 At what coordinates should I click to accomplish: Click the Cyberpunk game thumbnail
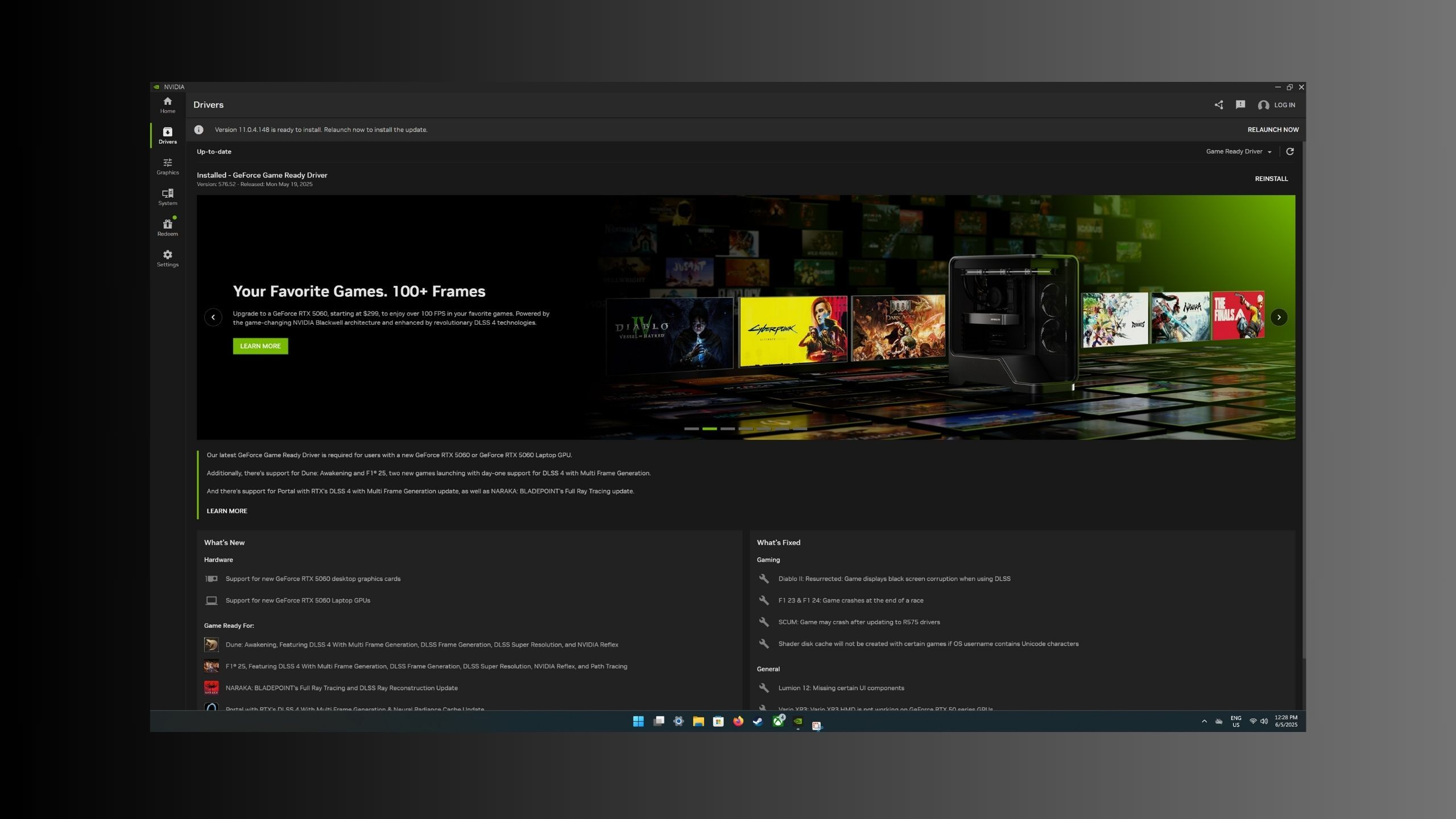coord(793,331)
